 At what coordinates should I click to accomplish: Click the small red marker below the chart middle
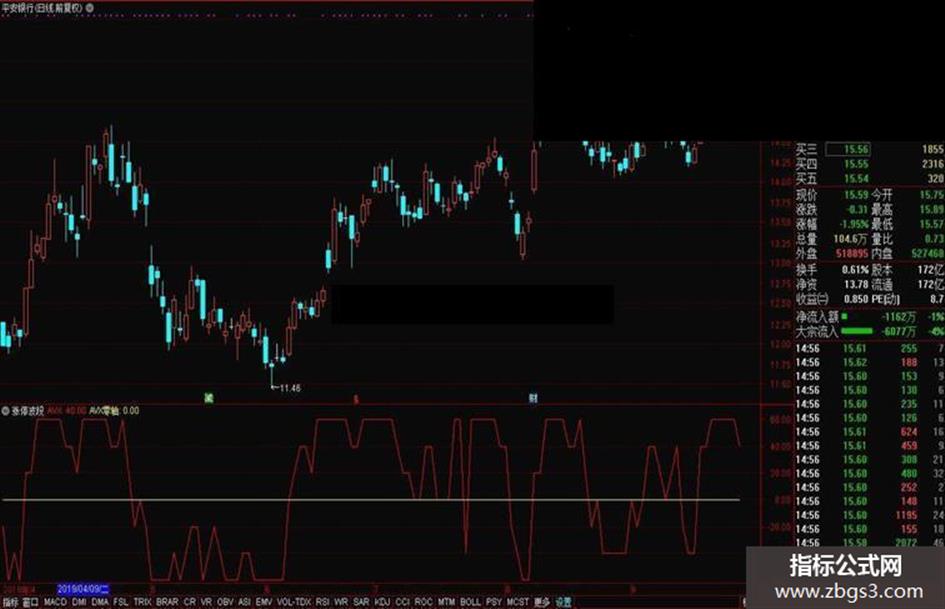click(x=356, y=399)
